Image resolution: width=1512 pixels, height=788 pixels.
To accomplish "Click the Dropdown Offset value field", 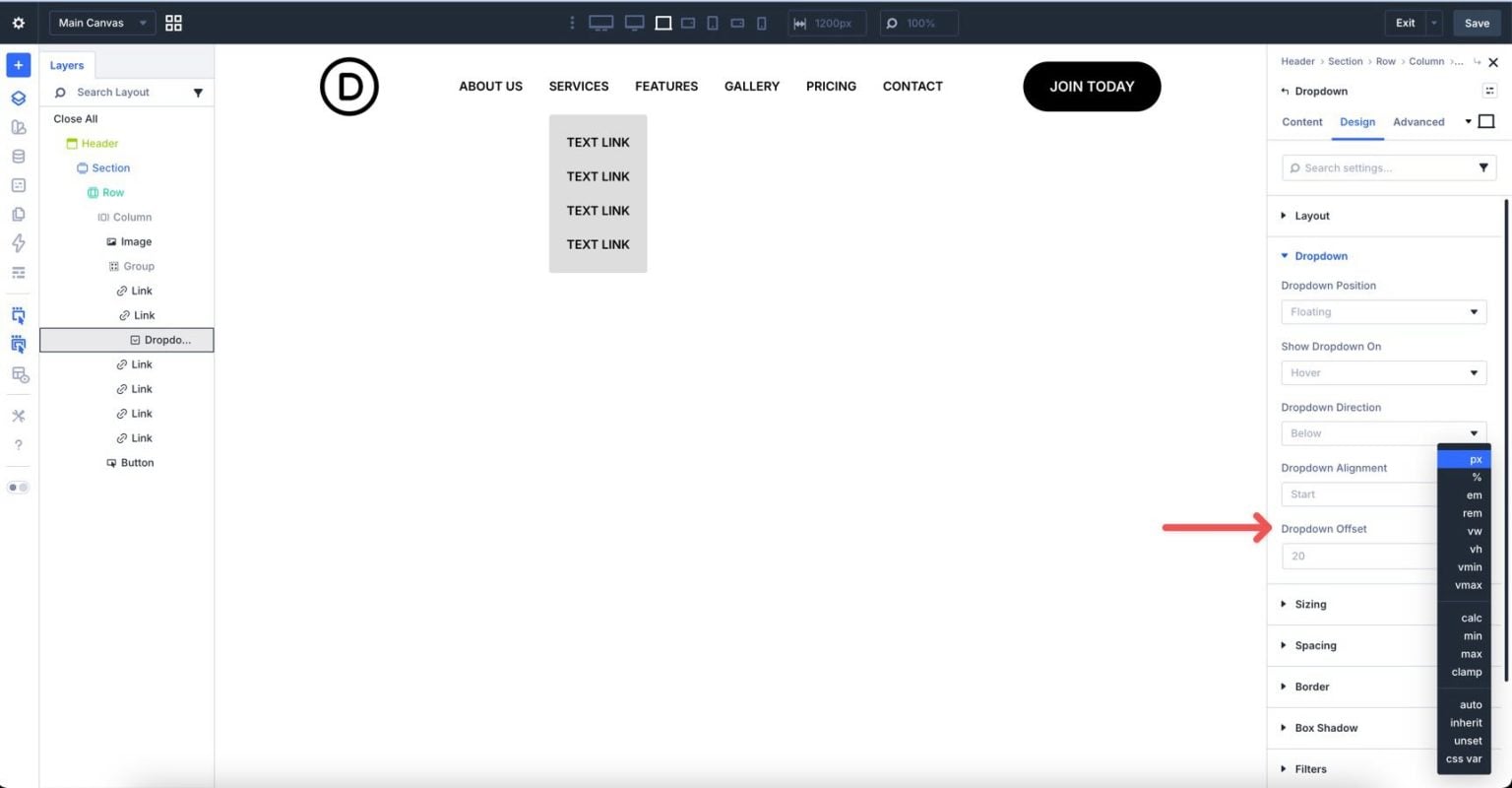I will click(x=1359, y=557).
